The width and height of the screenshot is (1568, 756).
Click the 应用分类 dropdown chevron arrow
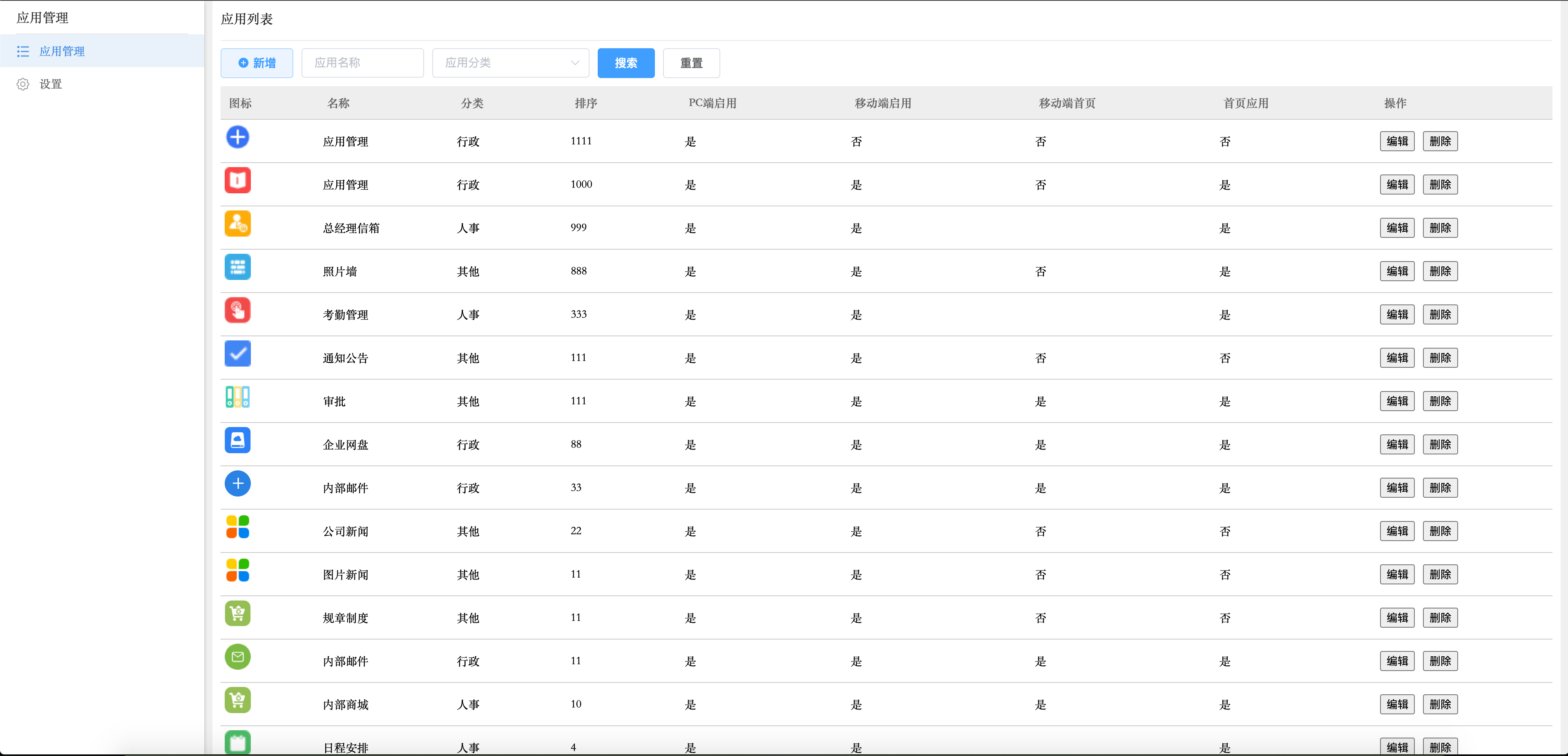click(x=574, y=63)
